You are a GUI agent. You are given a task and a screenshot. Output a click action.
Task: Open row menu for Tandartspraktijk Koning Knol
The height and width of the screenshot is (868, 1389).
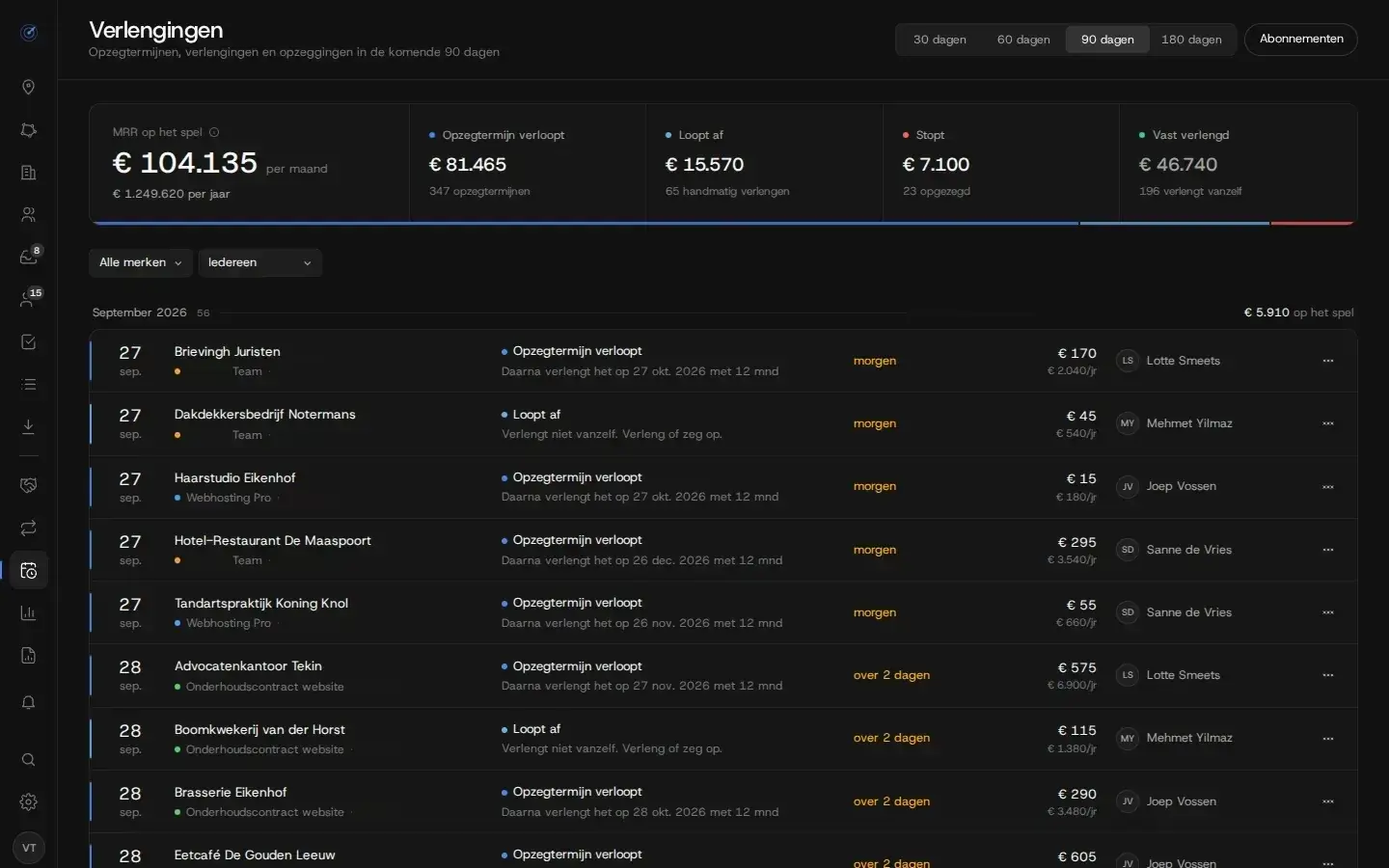[1328, 612]
